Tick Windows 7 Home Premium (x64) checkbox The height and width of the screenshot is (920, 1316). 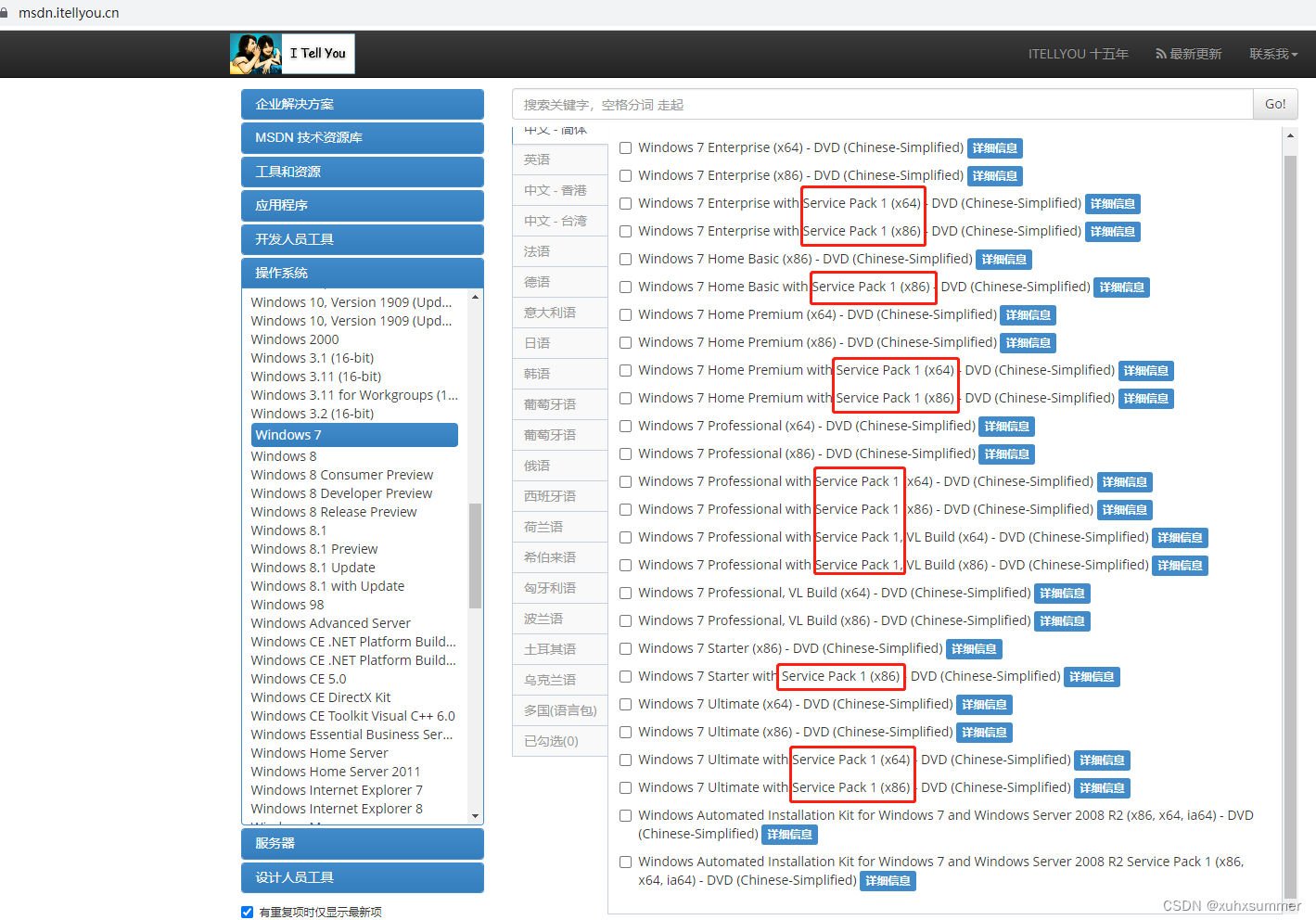coord(626,314)
